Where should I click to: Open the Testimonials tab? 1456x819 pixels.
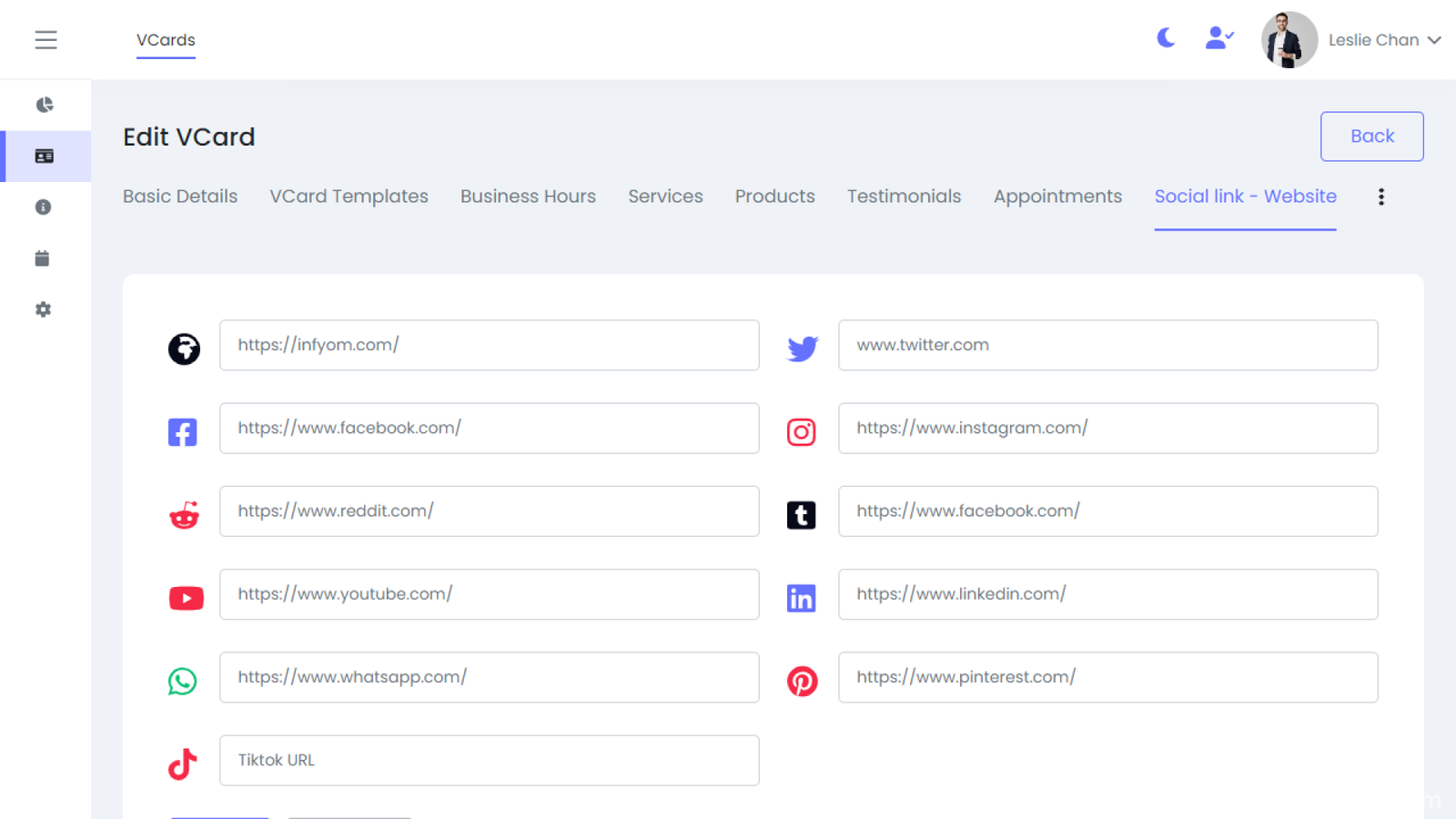904,197
